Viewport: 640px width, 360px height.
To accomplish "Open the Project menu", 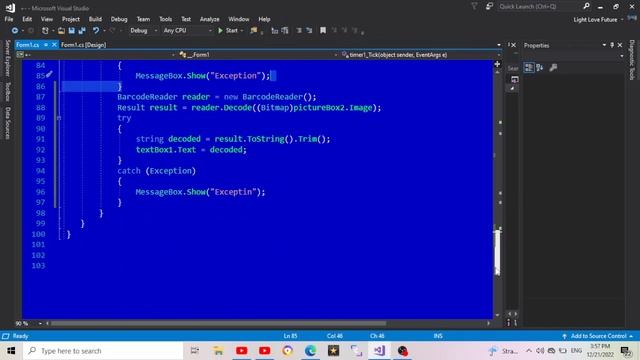I will coord(71,19).
